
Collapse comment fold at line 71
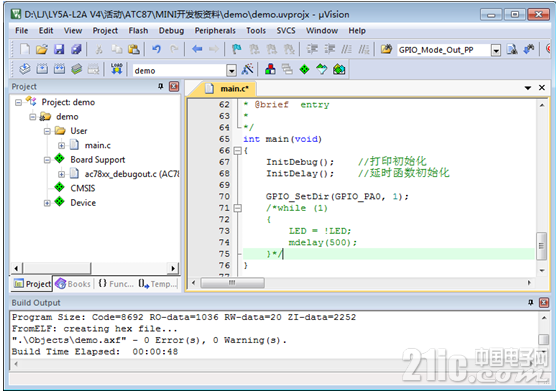[238, 208]
